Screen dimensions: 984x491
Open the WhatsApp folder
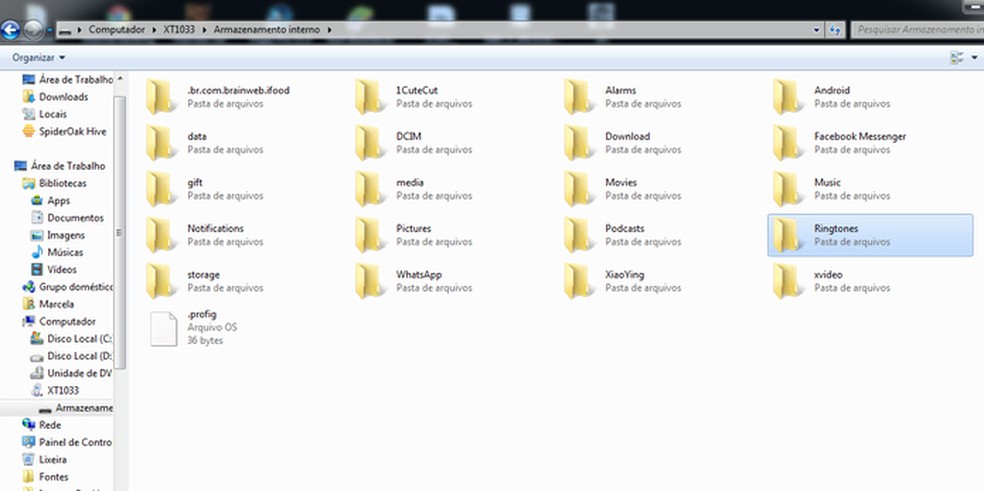coord(414,281)
